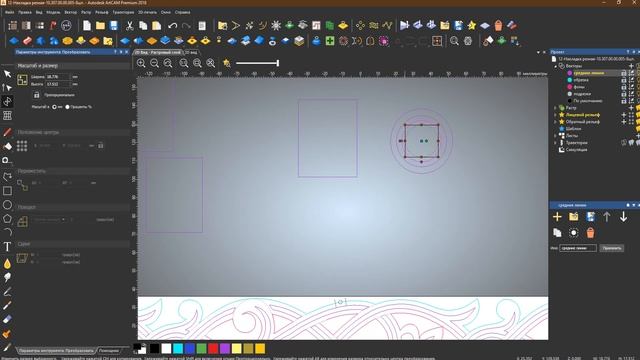Select the Polyline tool

pyautogui.click(x=7, y=177)
